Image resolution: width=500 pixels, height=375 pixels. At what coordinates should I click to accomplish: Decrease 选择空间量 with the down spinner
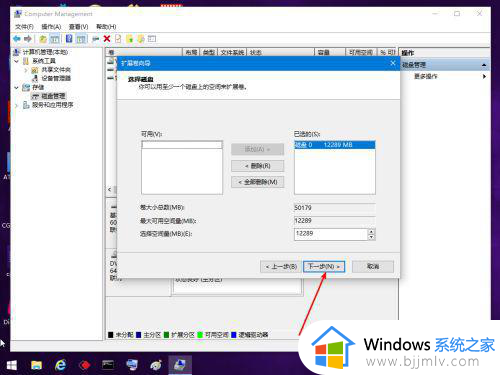point(371,237)
